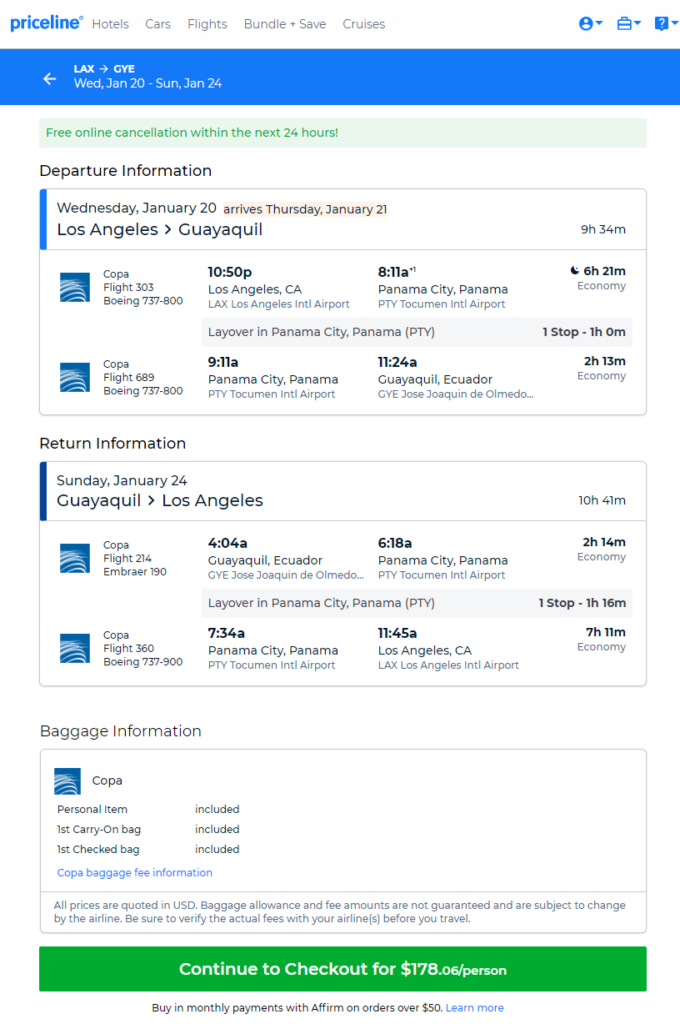The image size is (680, 1024).
Task: Click the Priceline logo
Action: click(x=46, y=24)
